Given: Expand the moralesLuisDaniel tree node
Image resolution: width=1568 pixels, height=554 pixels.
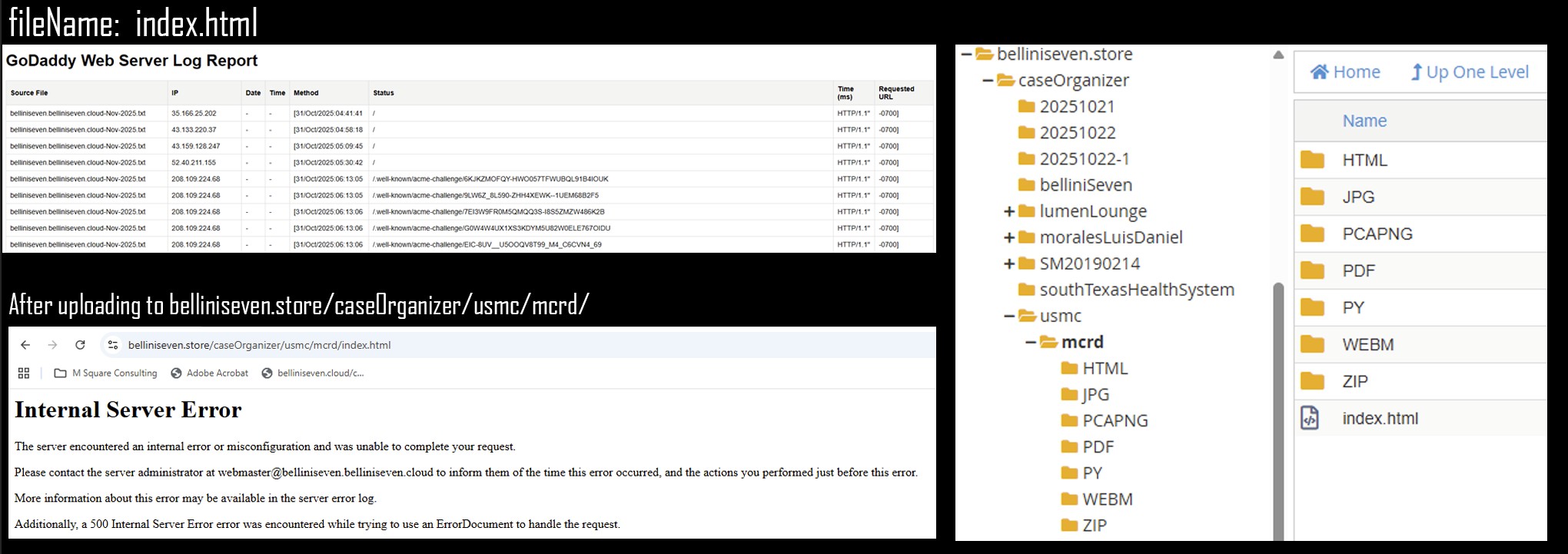Looking at the screenshot, I should click(x=1009, y=237).
